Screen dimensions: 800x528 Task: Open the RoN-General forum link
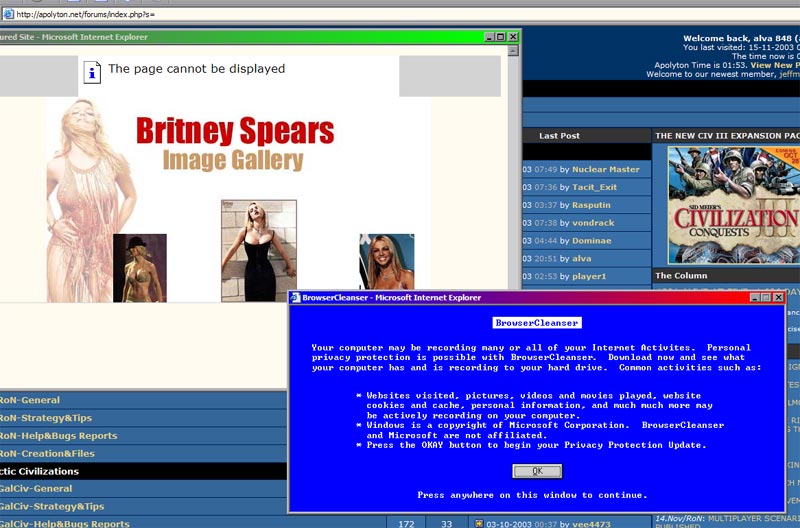click(x=30, y=400)
